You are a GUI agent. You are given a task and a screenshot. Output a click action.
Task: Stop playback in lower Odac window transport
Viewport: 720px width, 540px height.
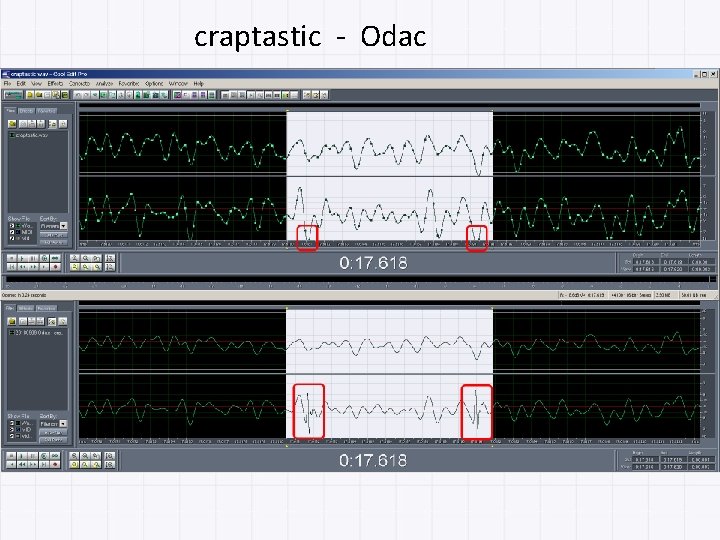(11, 456)
